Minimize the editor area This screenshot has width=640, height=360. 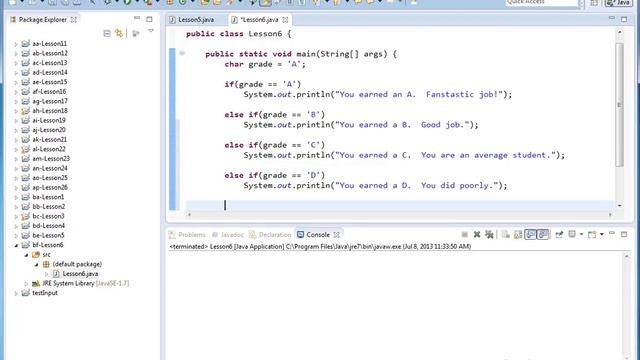tap(611, 18)
